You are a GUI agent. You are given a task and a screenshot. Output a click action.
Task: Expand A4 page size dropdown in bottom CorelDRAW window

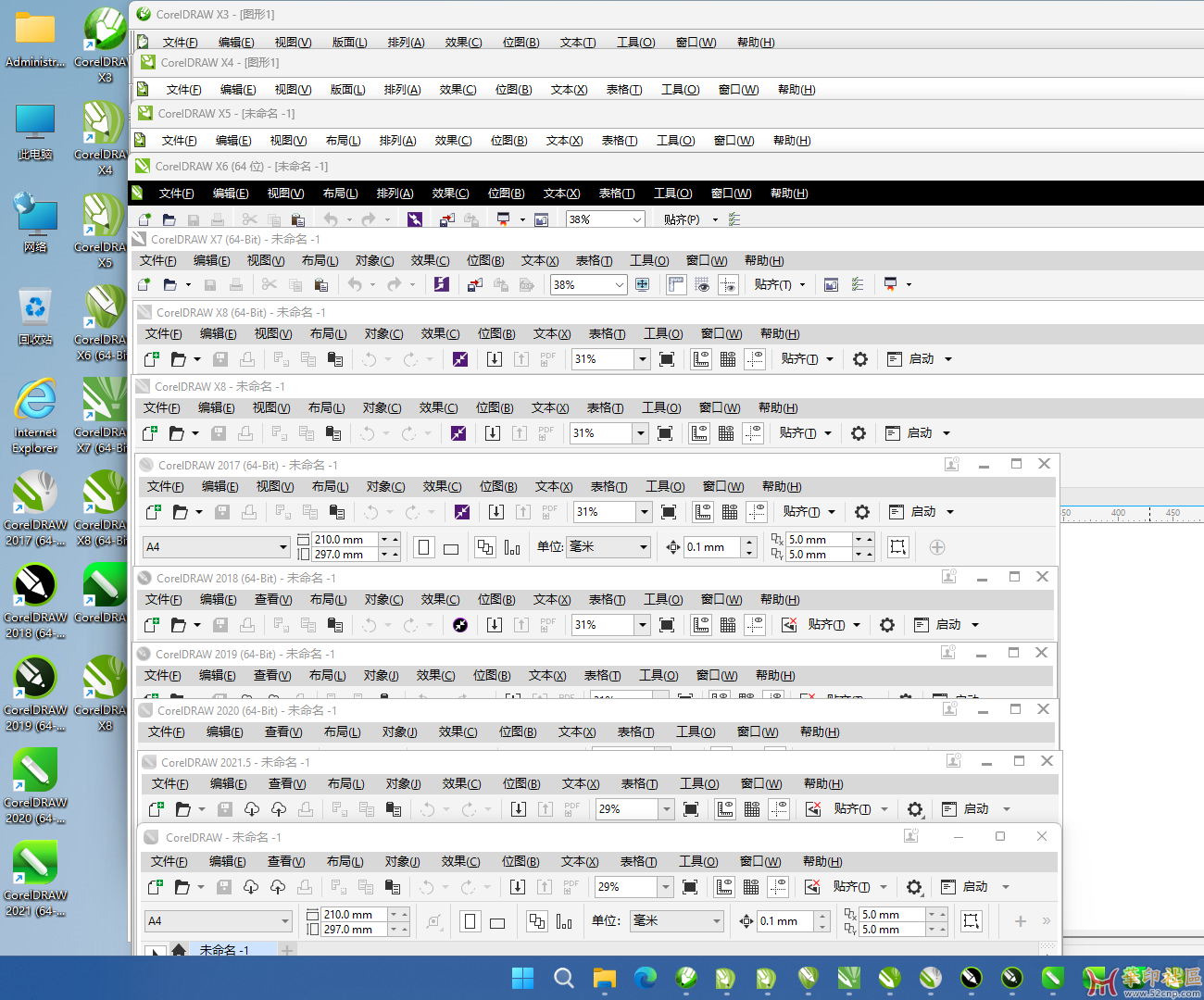point(284,921)
